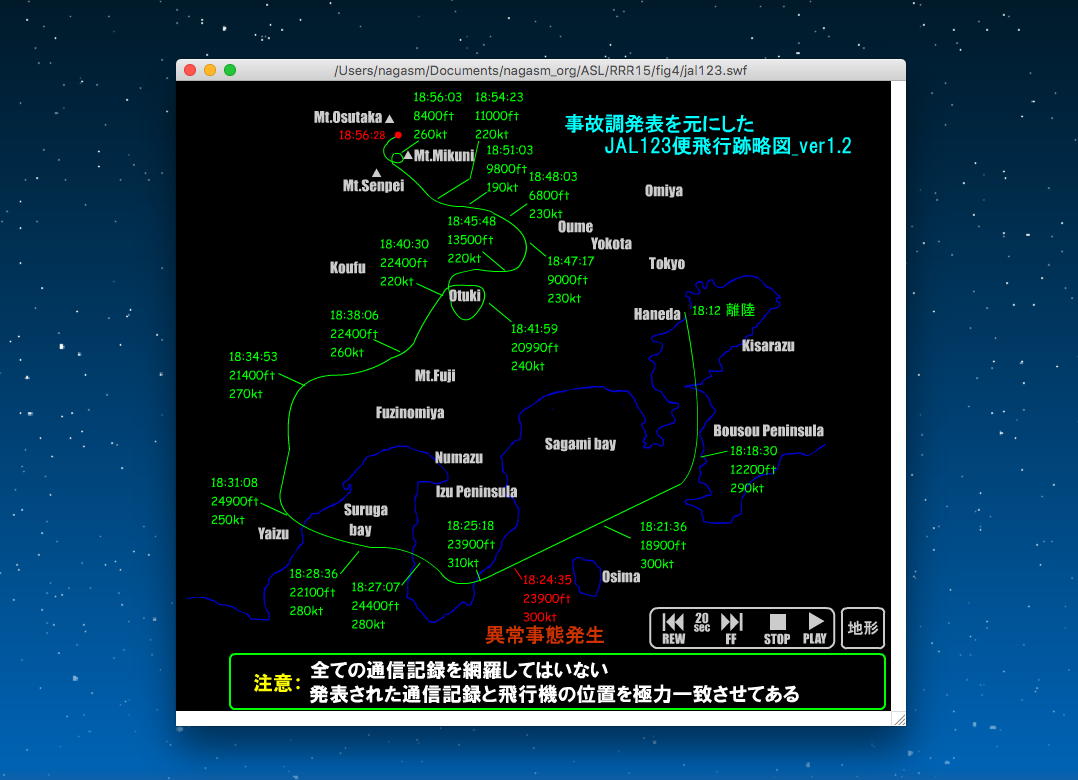The image size is (1078, 780).
Task: Click the 18:41:59 waypoint label
Action: (534, 329)
